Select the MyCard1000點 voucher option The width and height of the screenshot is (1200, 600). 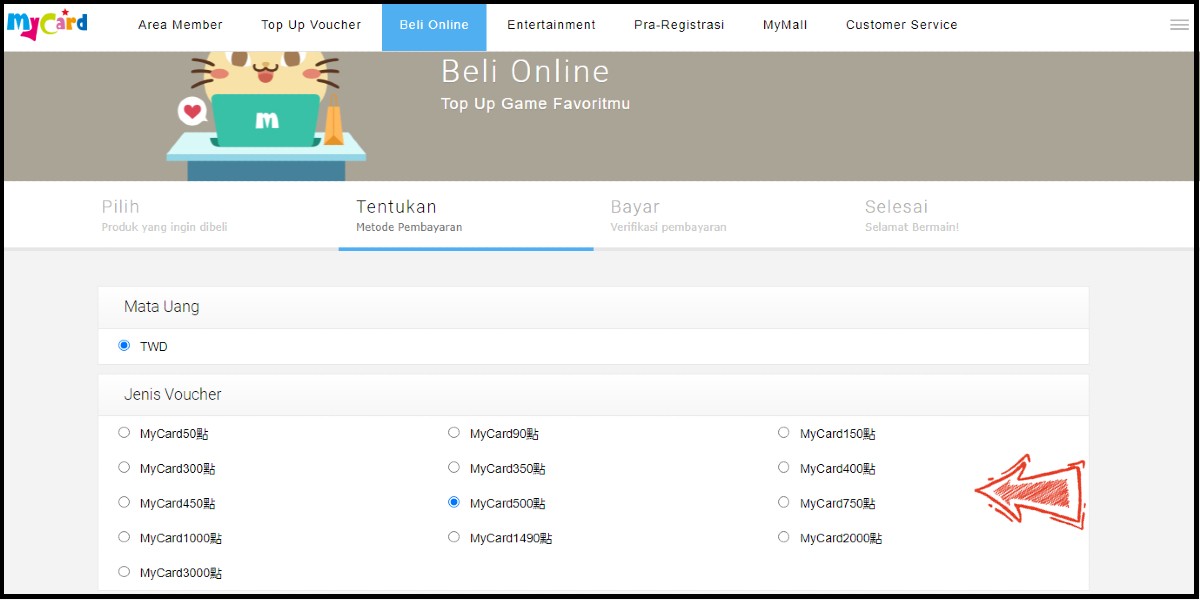click(x=124, y=537)
